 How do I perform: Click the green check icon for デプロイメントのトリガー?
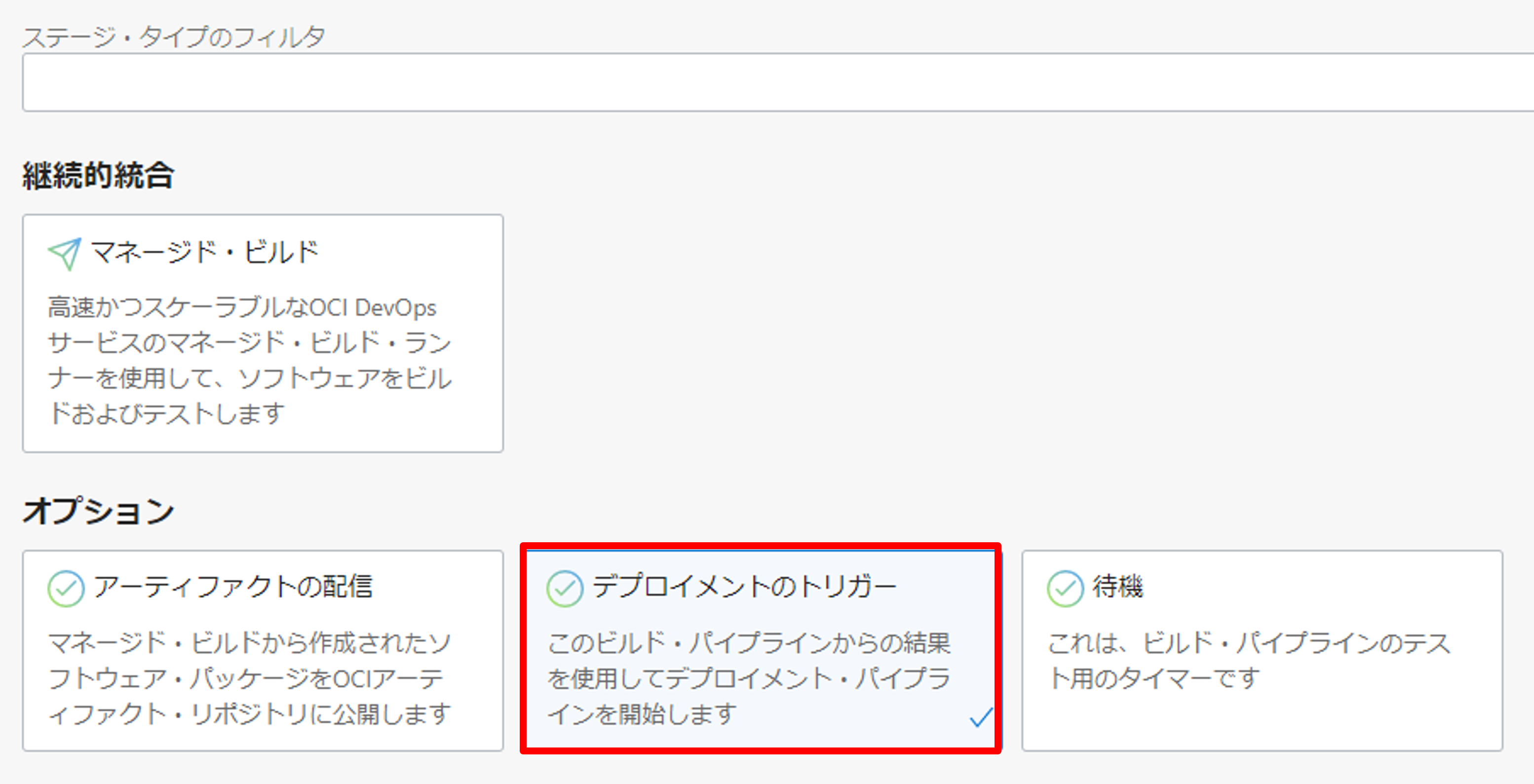565,588
